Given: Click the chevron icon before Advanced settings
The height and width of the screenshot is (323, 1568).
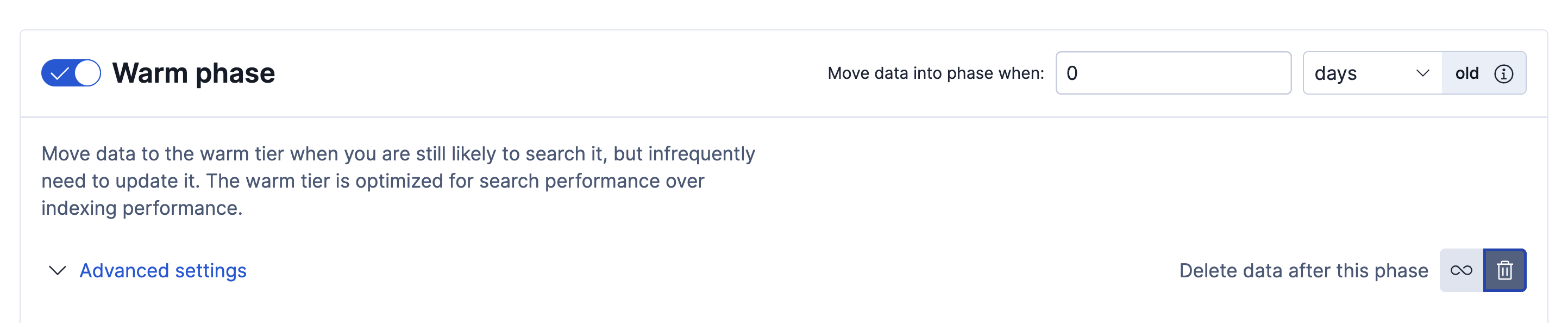Looking at the screenshot, I should (x=57, y=271).
